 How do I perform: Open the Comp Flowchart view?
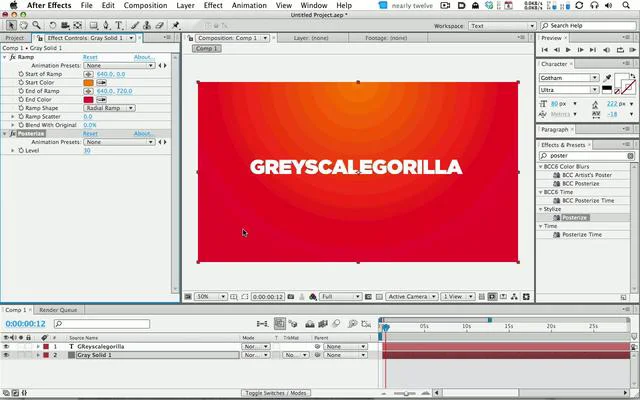[515, 297]
